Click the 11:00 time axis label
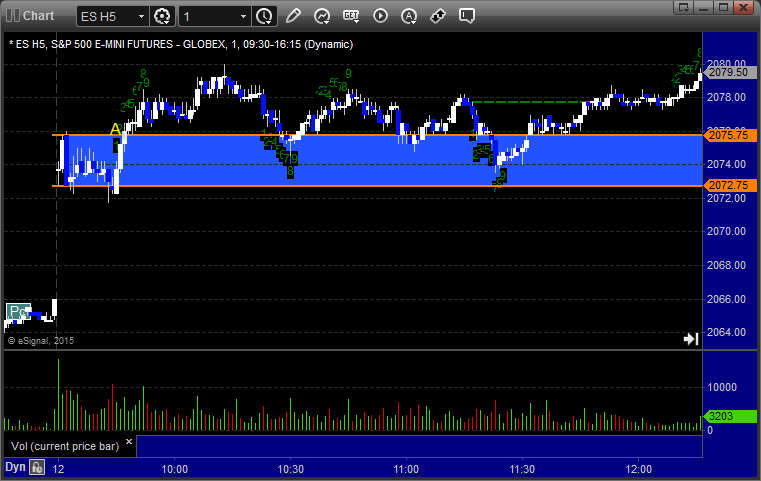761x481 pixels. pos(406,469)
